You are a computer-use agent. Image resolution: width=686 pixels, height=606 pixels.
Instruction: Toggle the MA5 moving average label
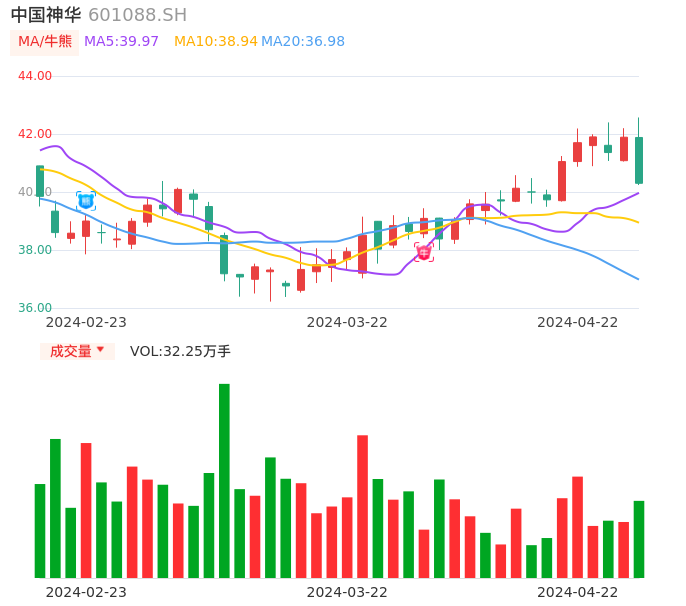tap(121, 42)
